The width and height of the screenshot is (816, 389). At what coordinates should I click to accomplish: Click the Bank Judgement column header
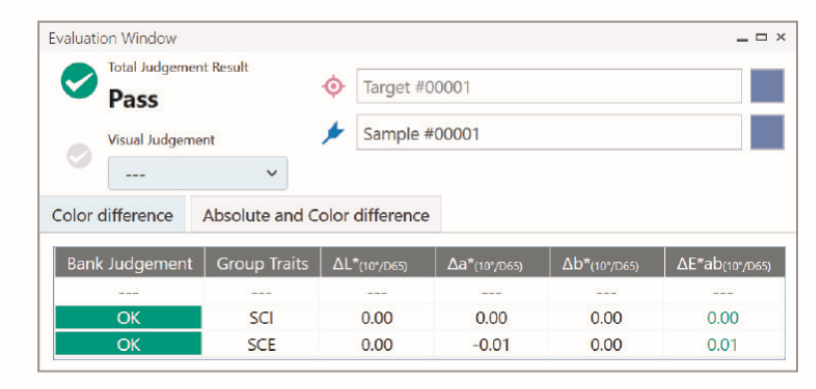[130, 263]
